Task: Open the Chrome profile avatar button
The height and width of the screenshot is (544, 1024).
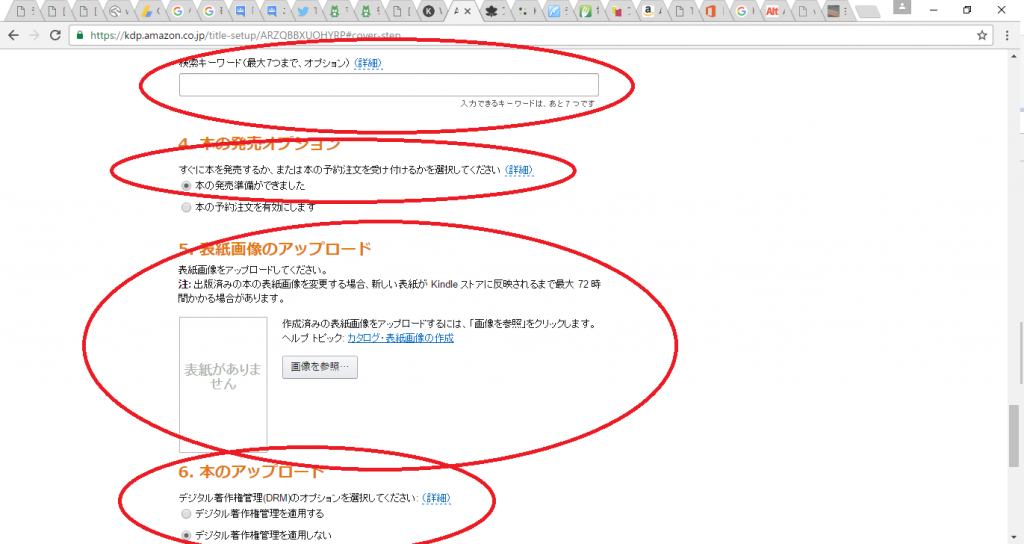Action: click(902, 7)
